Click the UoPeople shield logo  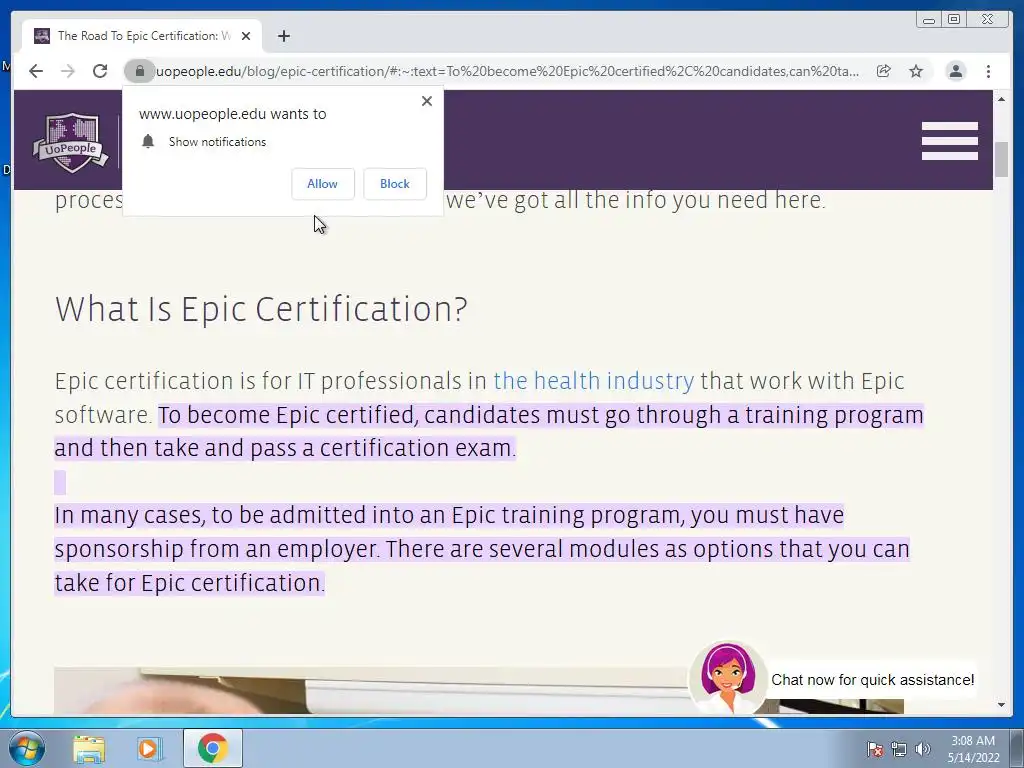[71, 142]
